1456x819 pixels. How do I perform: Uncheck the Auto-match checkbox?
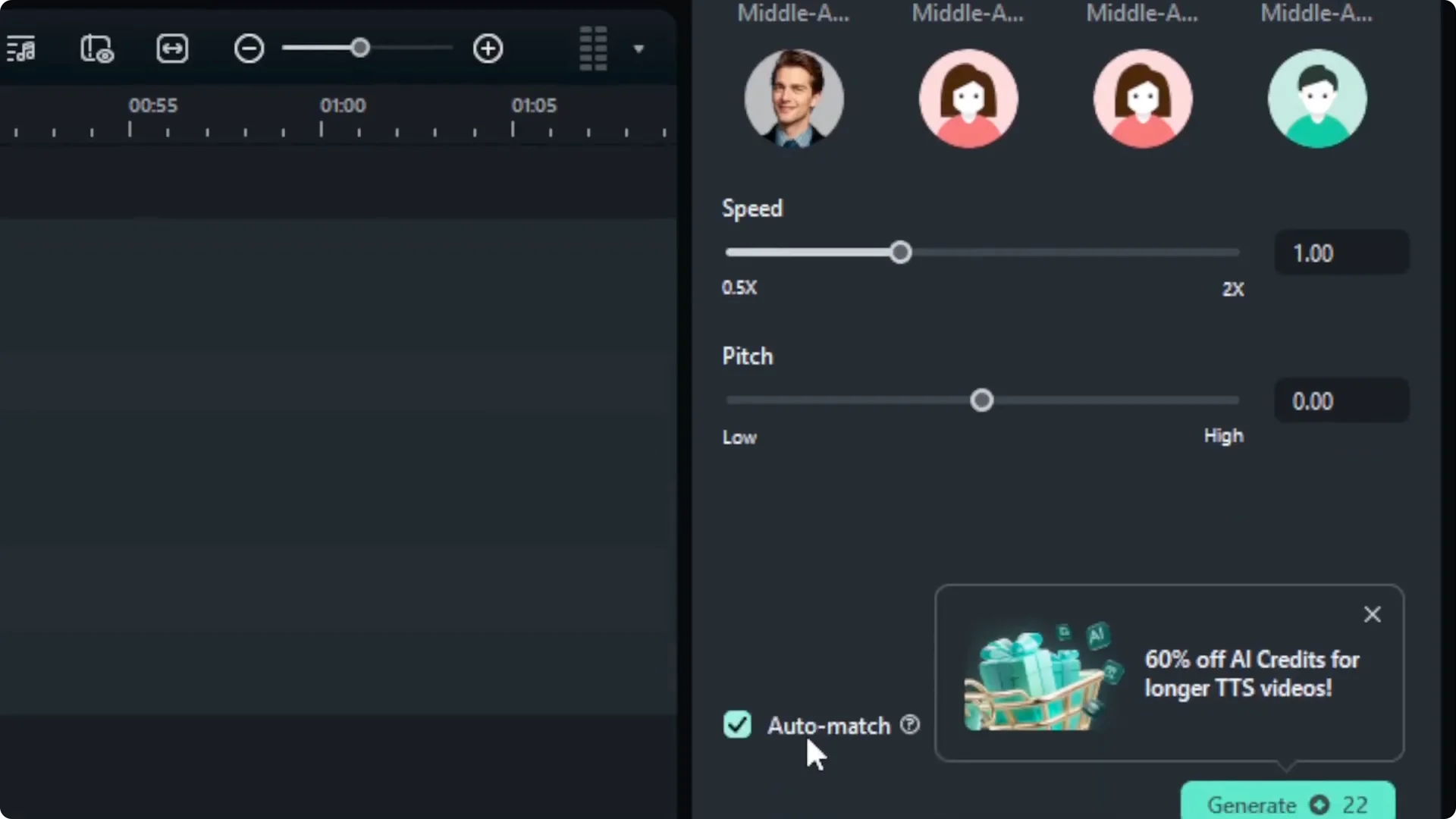(736, 725)
